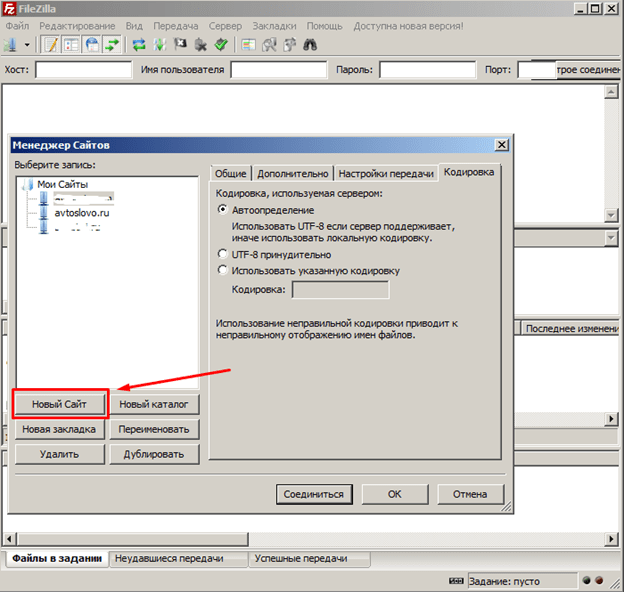This screenshot has height=592, width=624.
Task: Click message log scrollbar down arrow
Action: (x=611, y=215)
